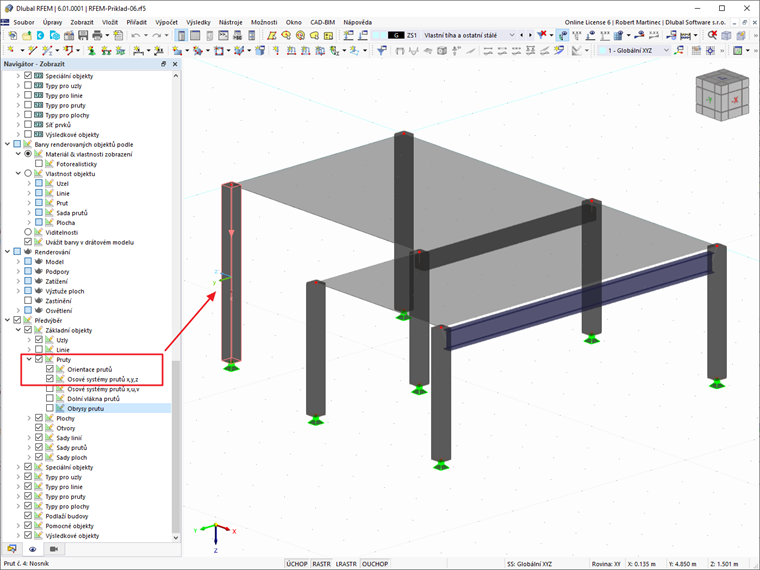Open the Soubor menu
This screenshot has width=760, height=570.
point(24,22)
